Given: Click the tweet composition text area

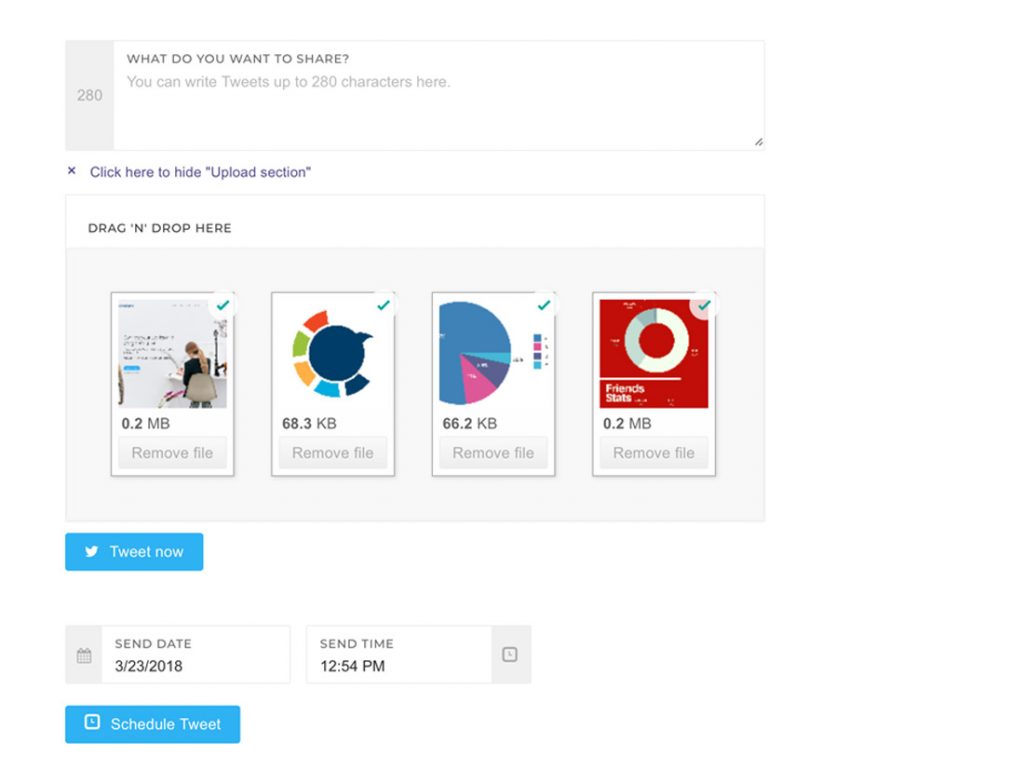Looking at the screenshot, I should (440, 95).
